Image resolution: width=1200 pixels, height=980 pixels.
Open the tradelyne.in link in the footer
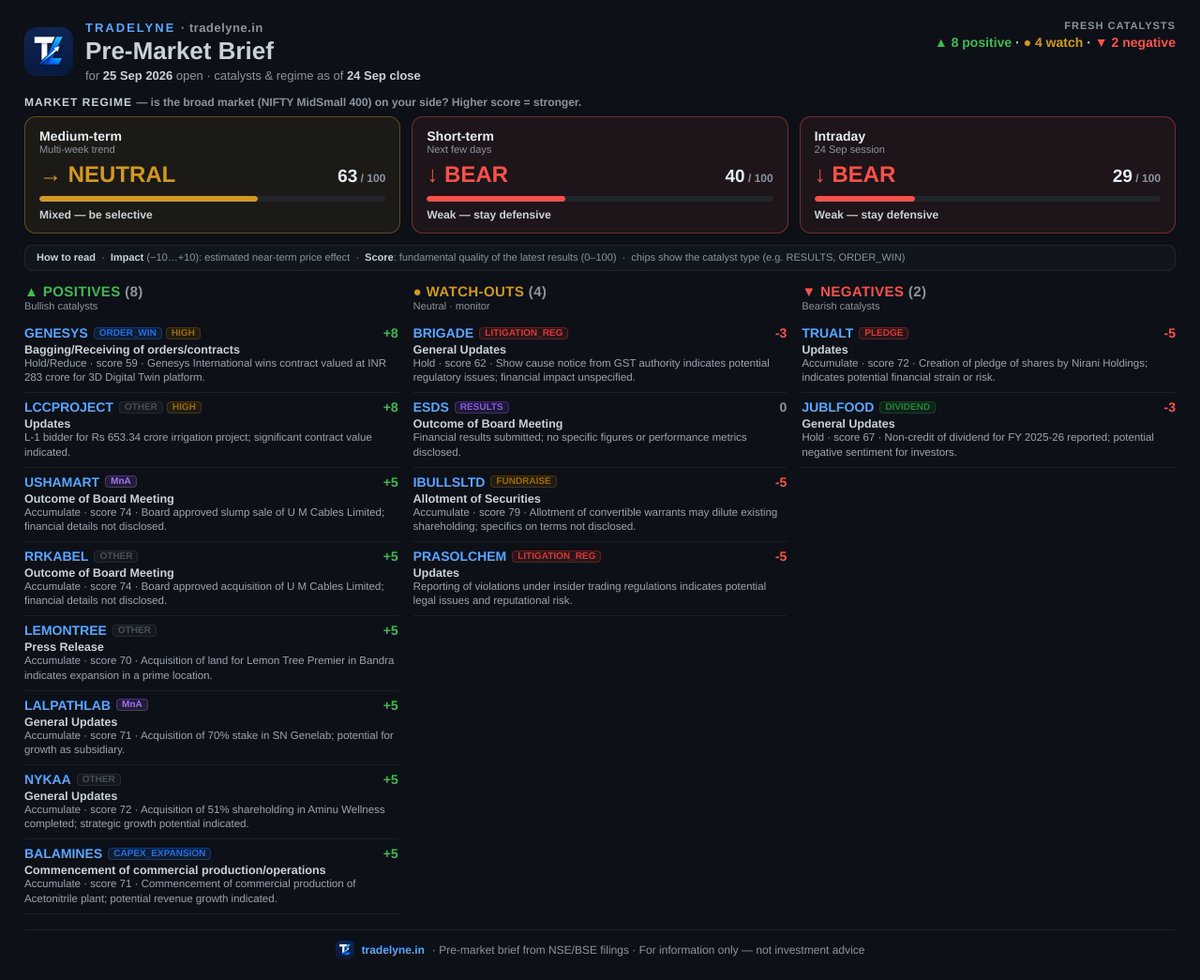click(x=393, y=950)
